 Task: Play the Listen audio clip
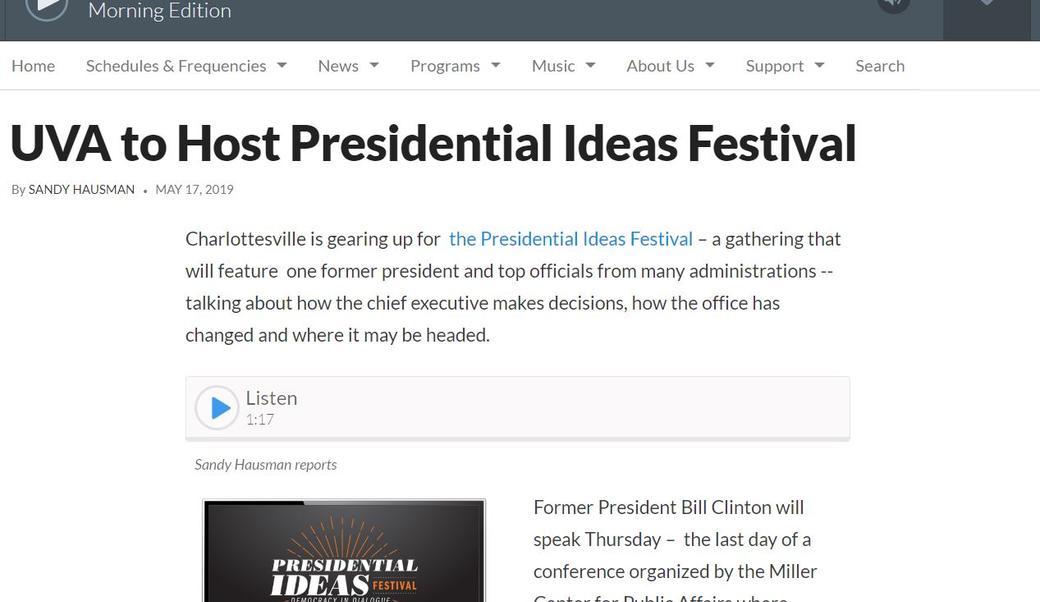(x=217, y=408)
